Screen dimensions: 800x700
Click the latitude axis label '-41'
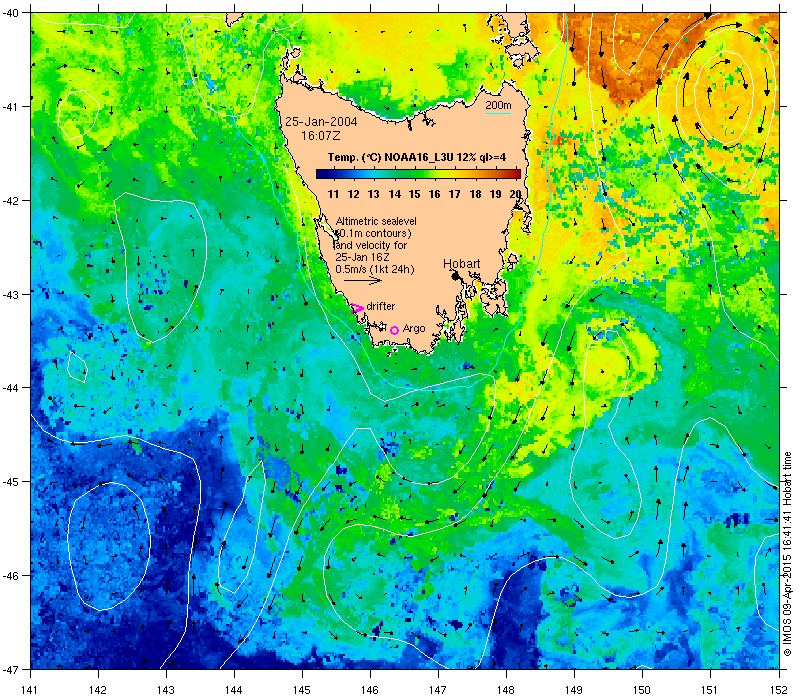11,107
